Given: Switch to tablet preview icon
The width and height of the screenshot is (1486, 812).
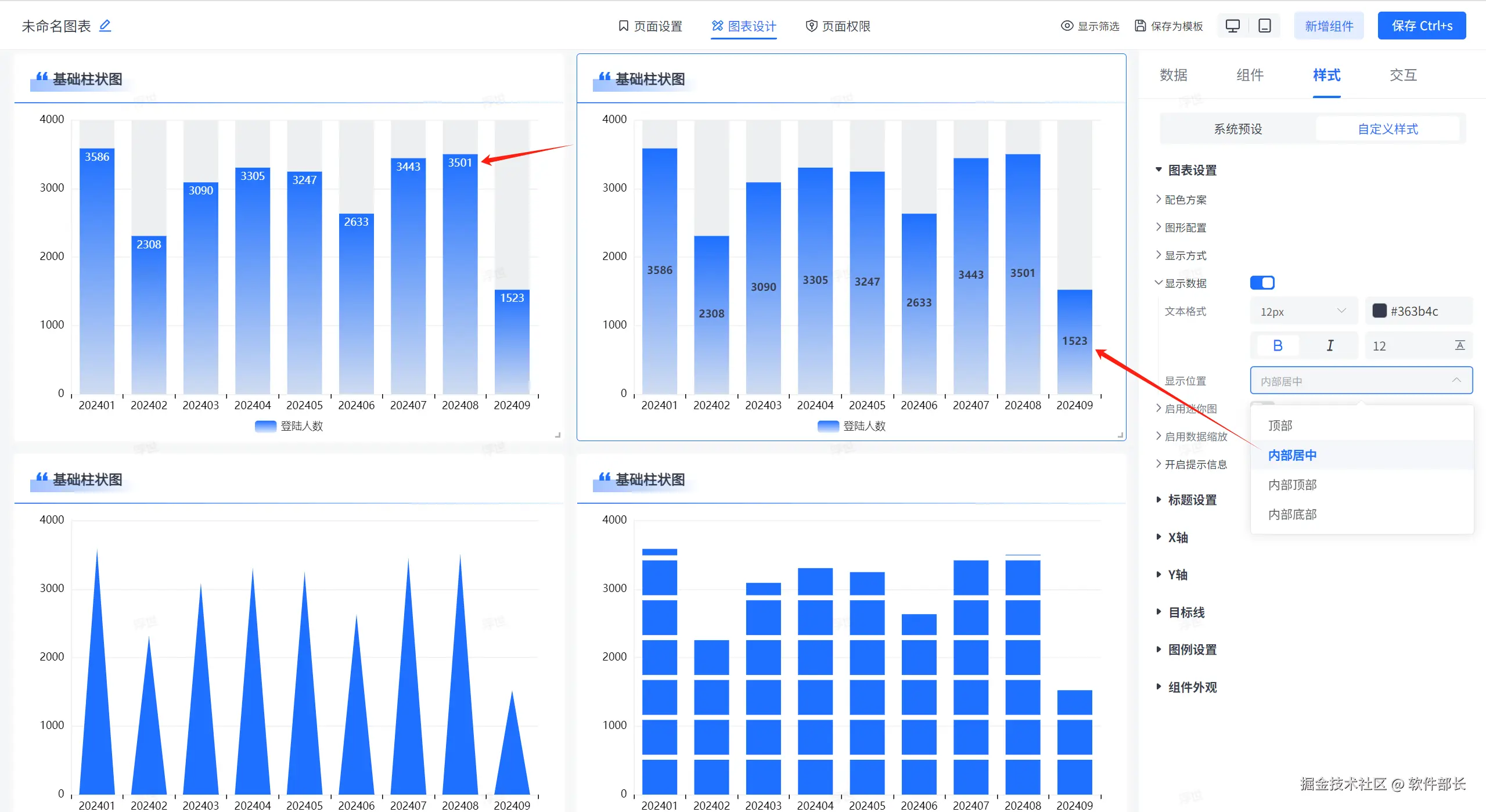Looking at the screenshot, I should [x=1264, y=26].
